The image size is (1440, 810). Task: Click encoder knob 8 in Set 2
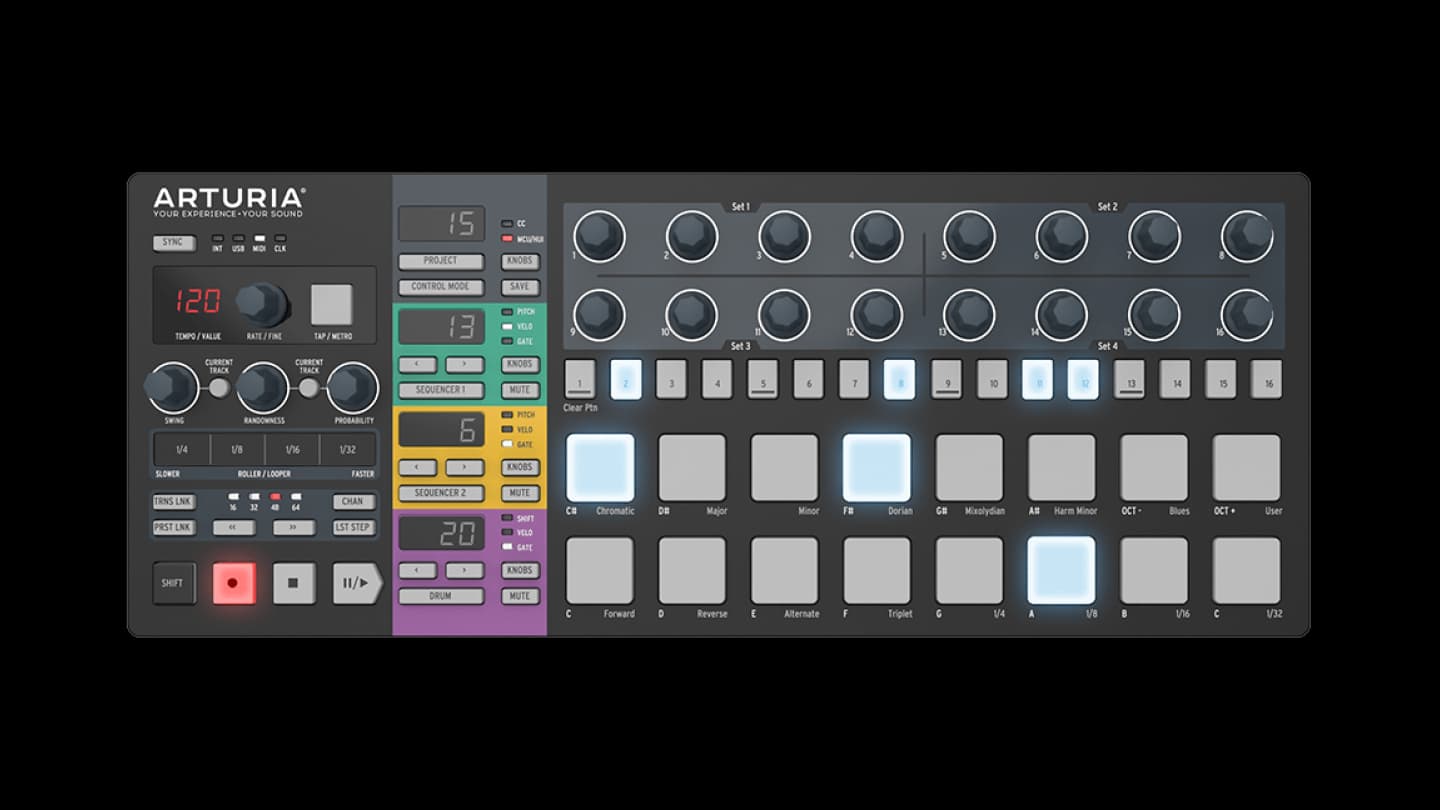tap(1247, 237)
